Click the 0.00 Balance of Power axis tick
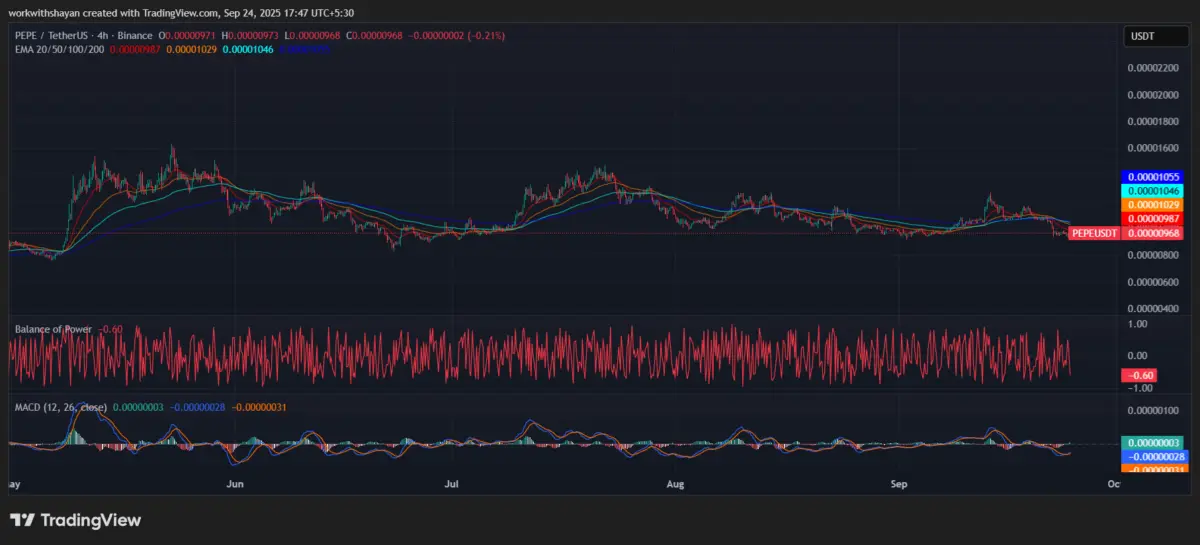This screenshot has height=545, width=1200. (x=1137, y=355)
